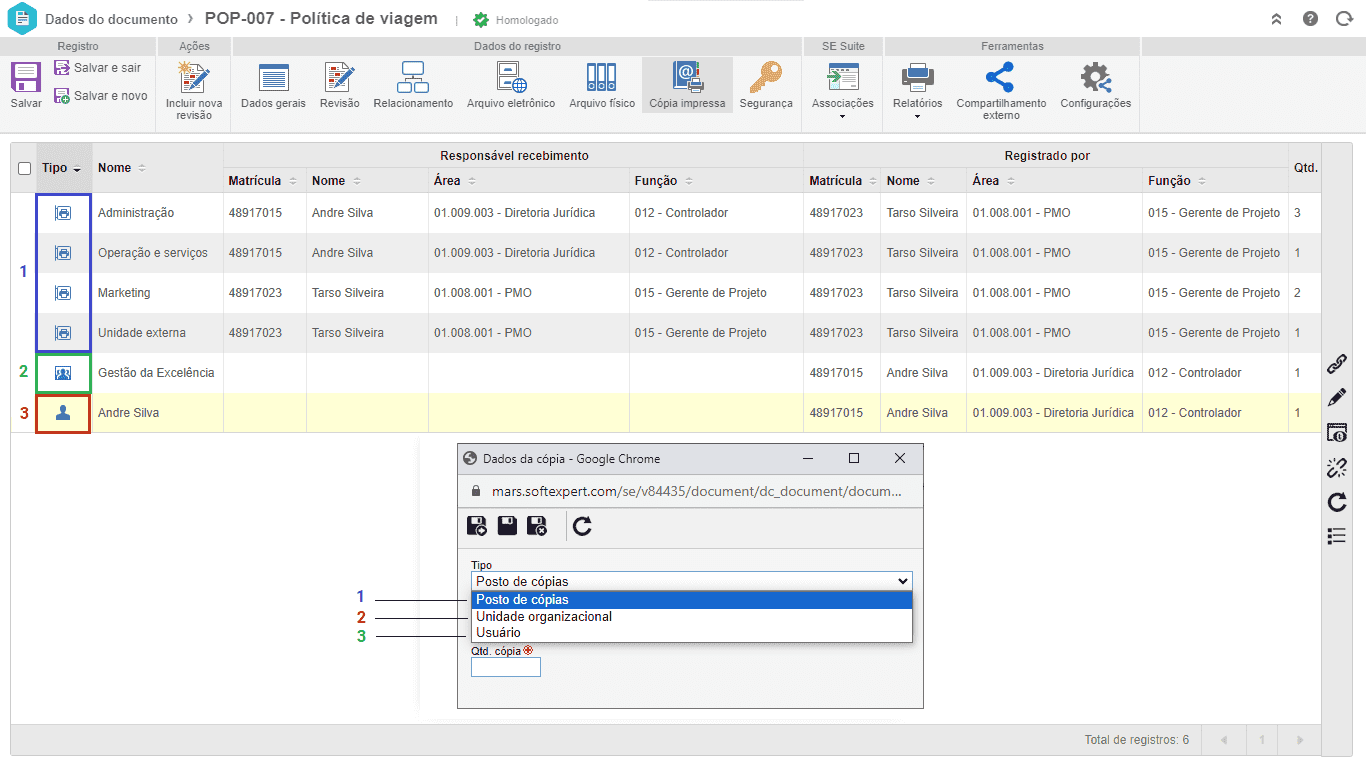Screen dimensions: 1366x765
Task: Click the Qtd. cópia input field
Action: [505, 667]
